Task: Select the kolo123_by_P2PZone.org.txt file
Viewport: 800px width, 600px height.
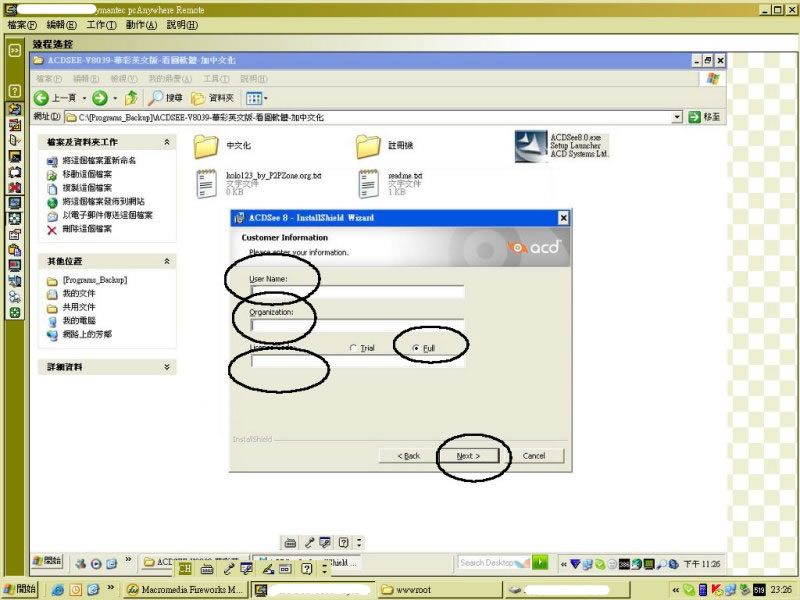Action: tap(259, 184)
